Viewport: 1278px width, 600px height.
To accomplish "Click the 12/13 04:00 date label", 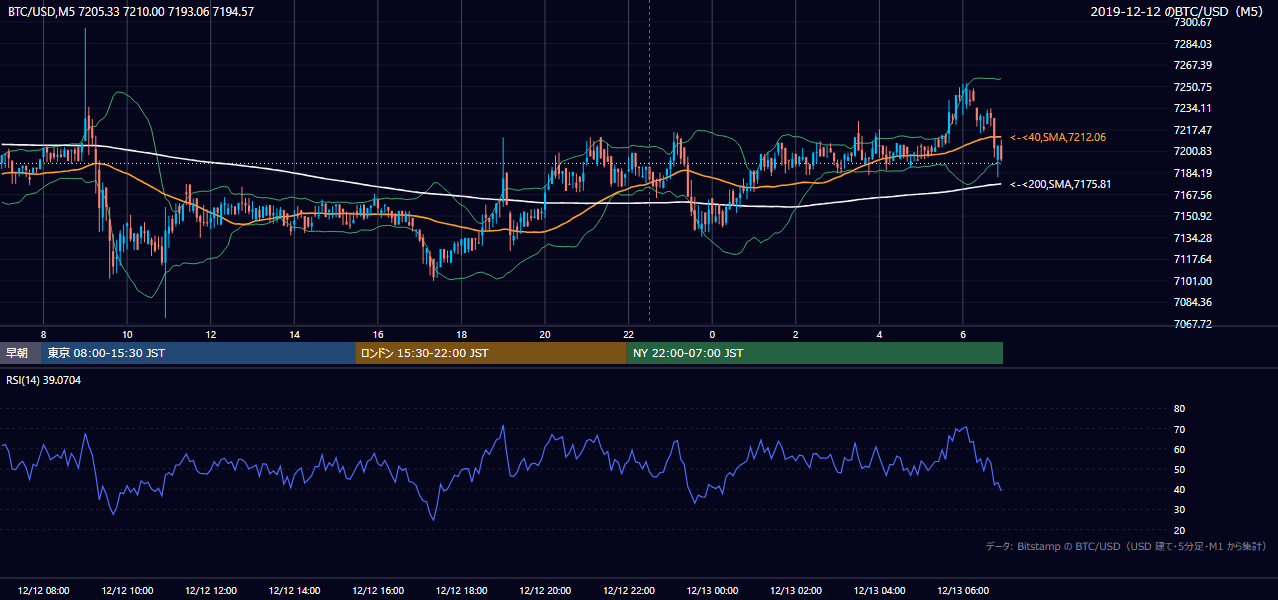I will [x=880, y=591].
